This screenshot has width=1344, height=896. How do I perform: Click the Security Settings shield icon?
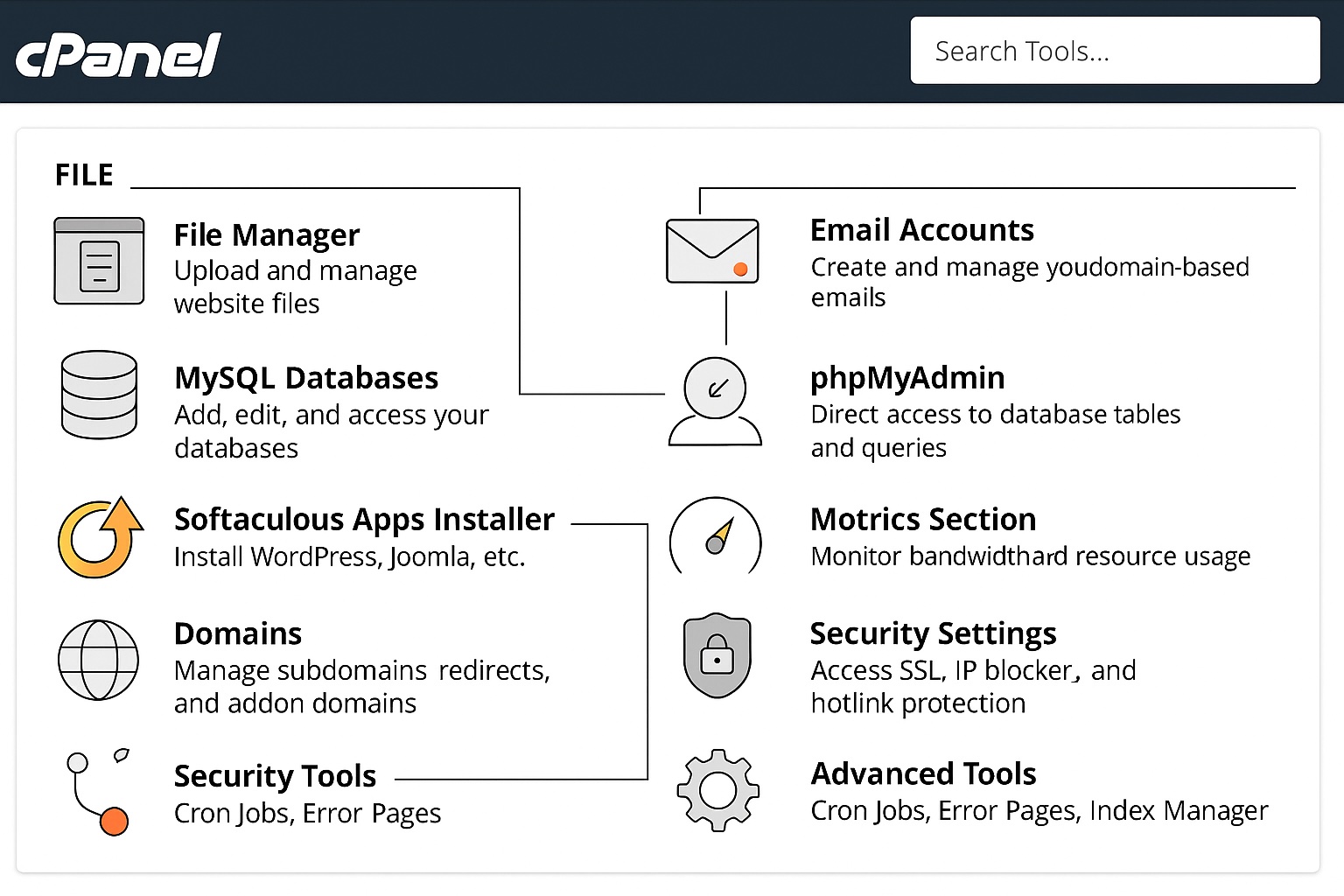tap(717, 655)
